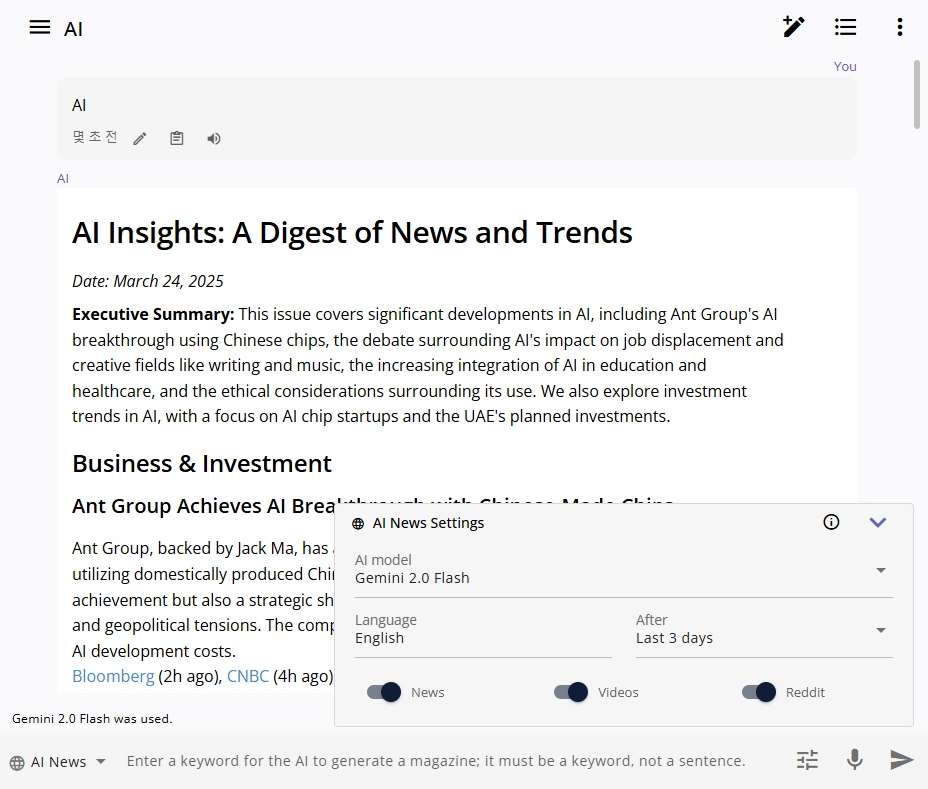
Task: Click 'Date: March 24, 2025' text
Action: pyautogui.click(x=148, y=281)
